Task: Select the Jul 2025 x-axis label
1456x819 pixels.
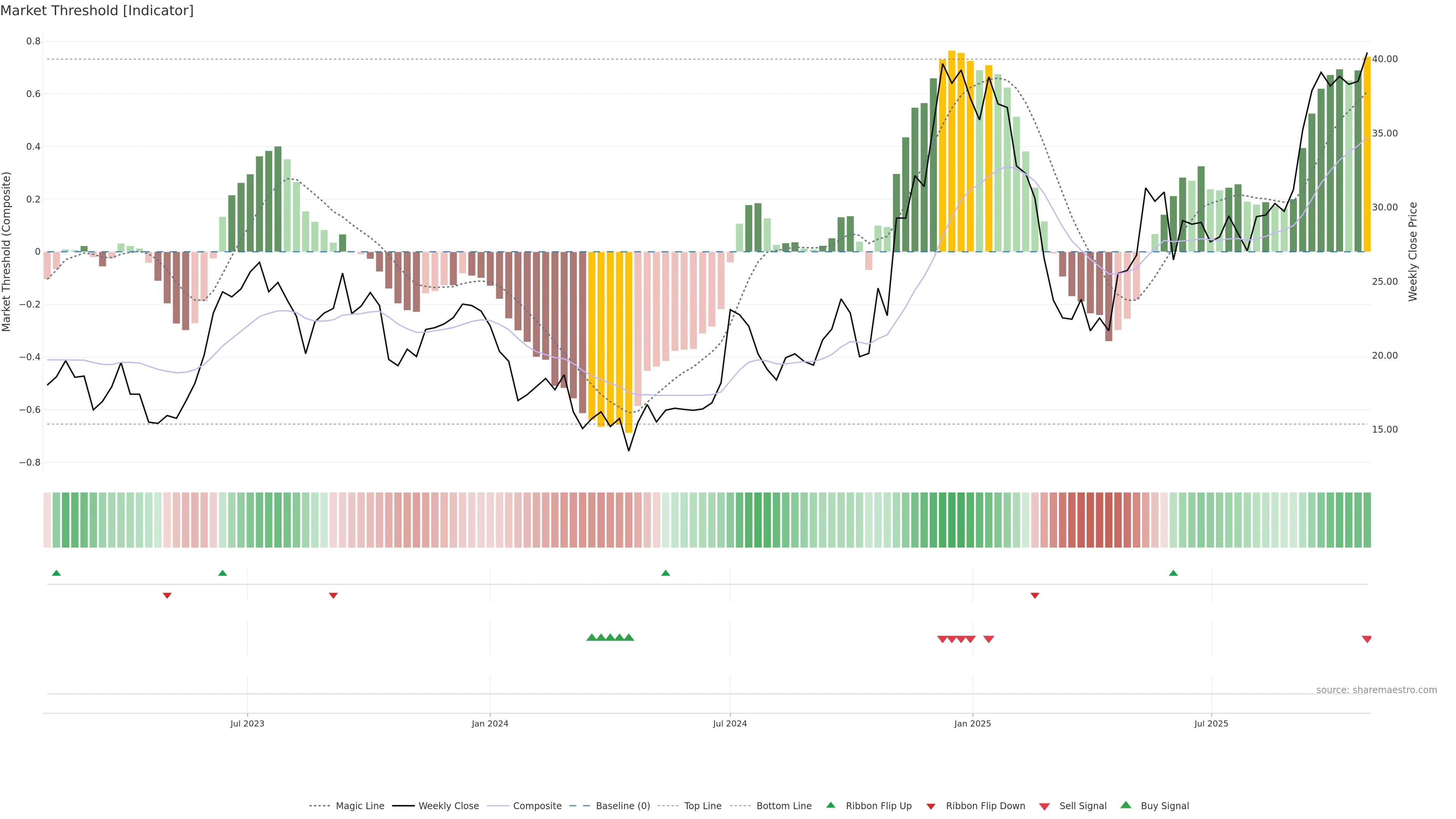Action: (x=1211, y=723)
